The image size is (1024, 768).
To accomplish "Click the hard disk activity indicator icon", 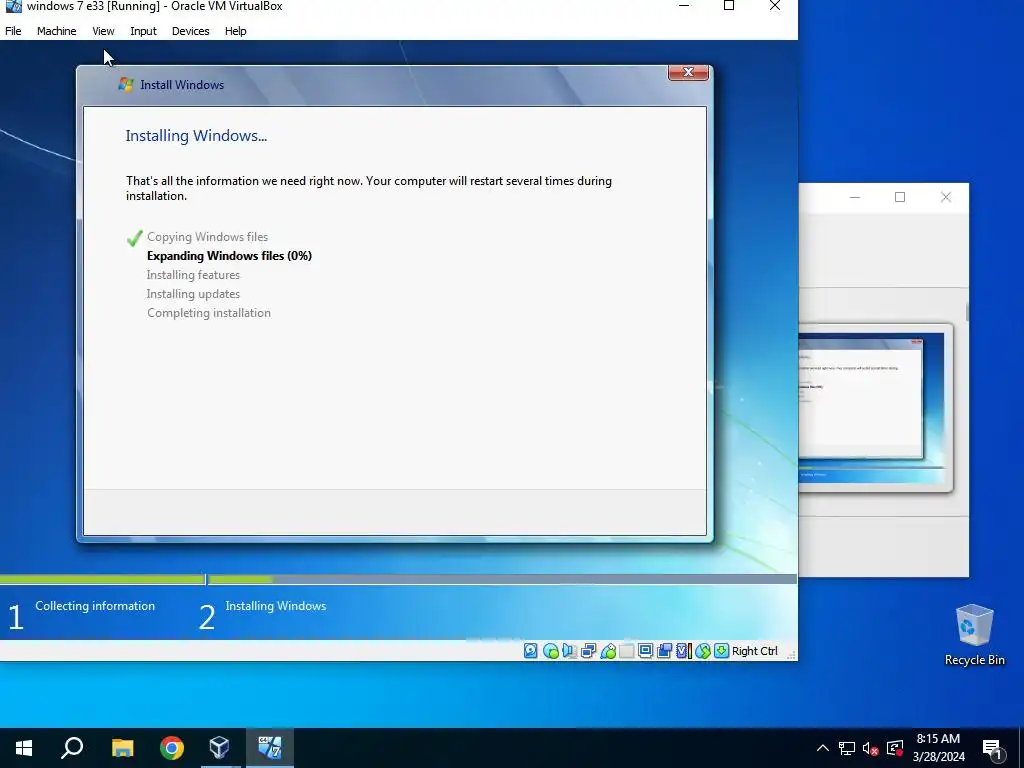I will click(x=531, y=650).
